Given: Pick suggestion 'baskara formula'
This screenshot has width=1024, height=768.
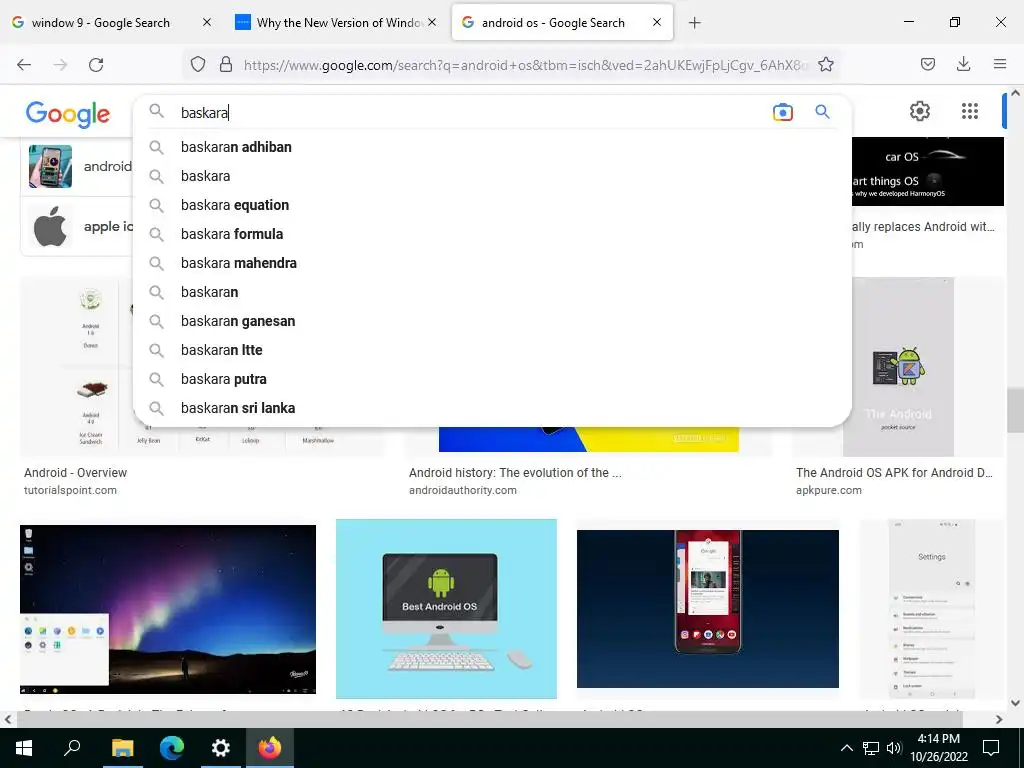Looking at the screenshot, I should click(492, 234).
